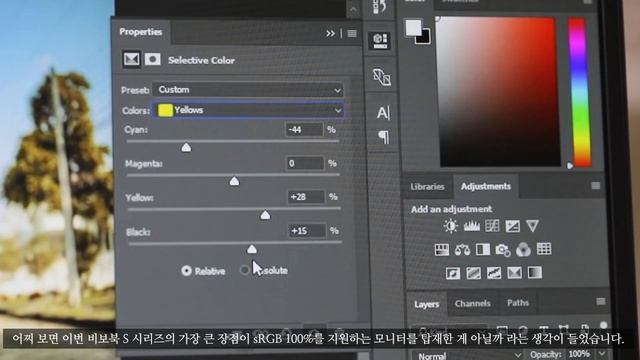Click the Black slider handle
Viewport: 640px width, 360px height.
[252, 249]
